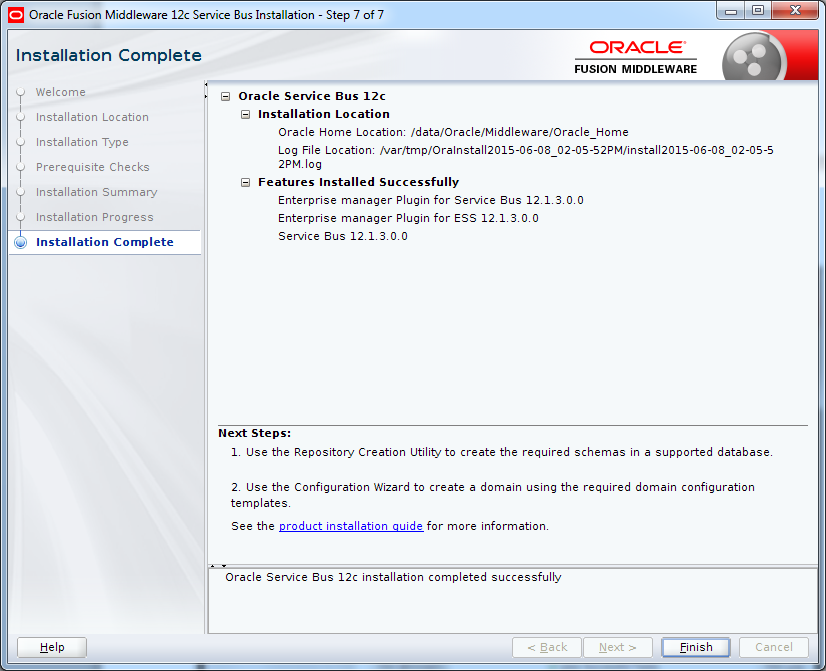Select the Log File Location entry

526,157
